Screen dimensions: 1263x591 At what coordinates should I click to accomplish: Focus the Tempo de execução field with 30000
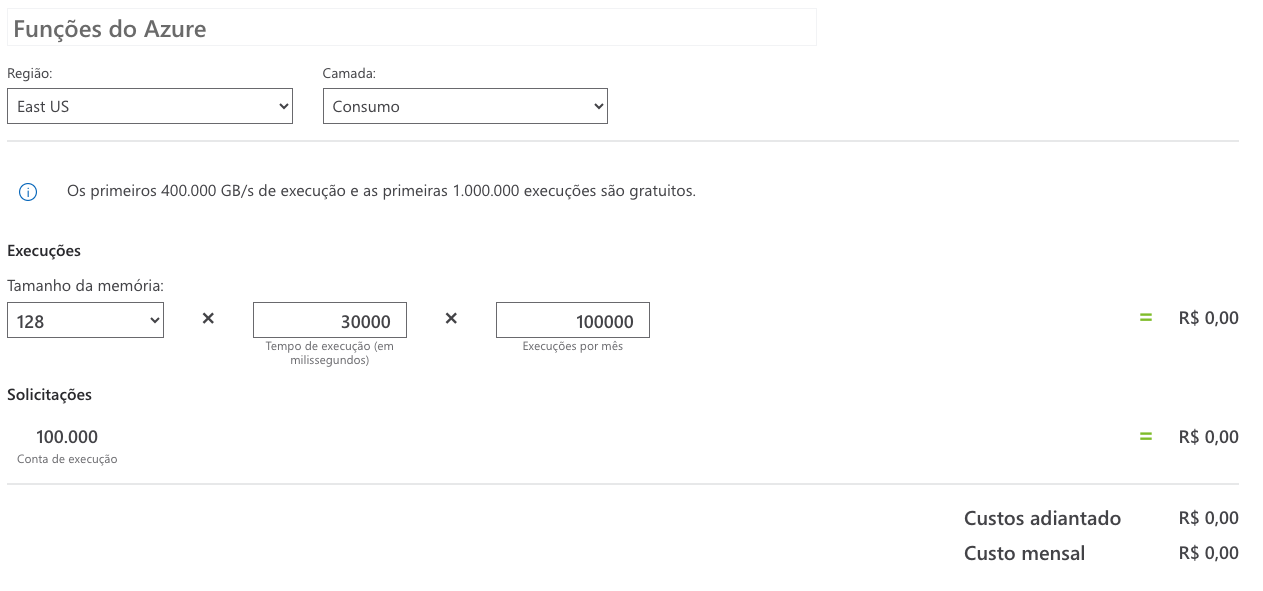[x=330, y=320]
